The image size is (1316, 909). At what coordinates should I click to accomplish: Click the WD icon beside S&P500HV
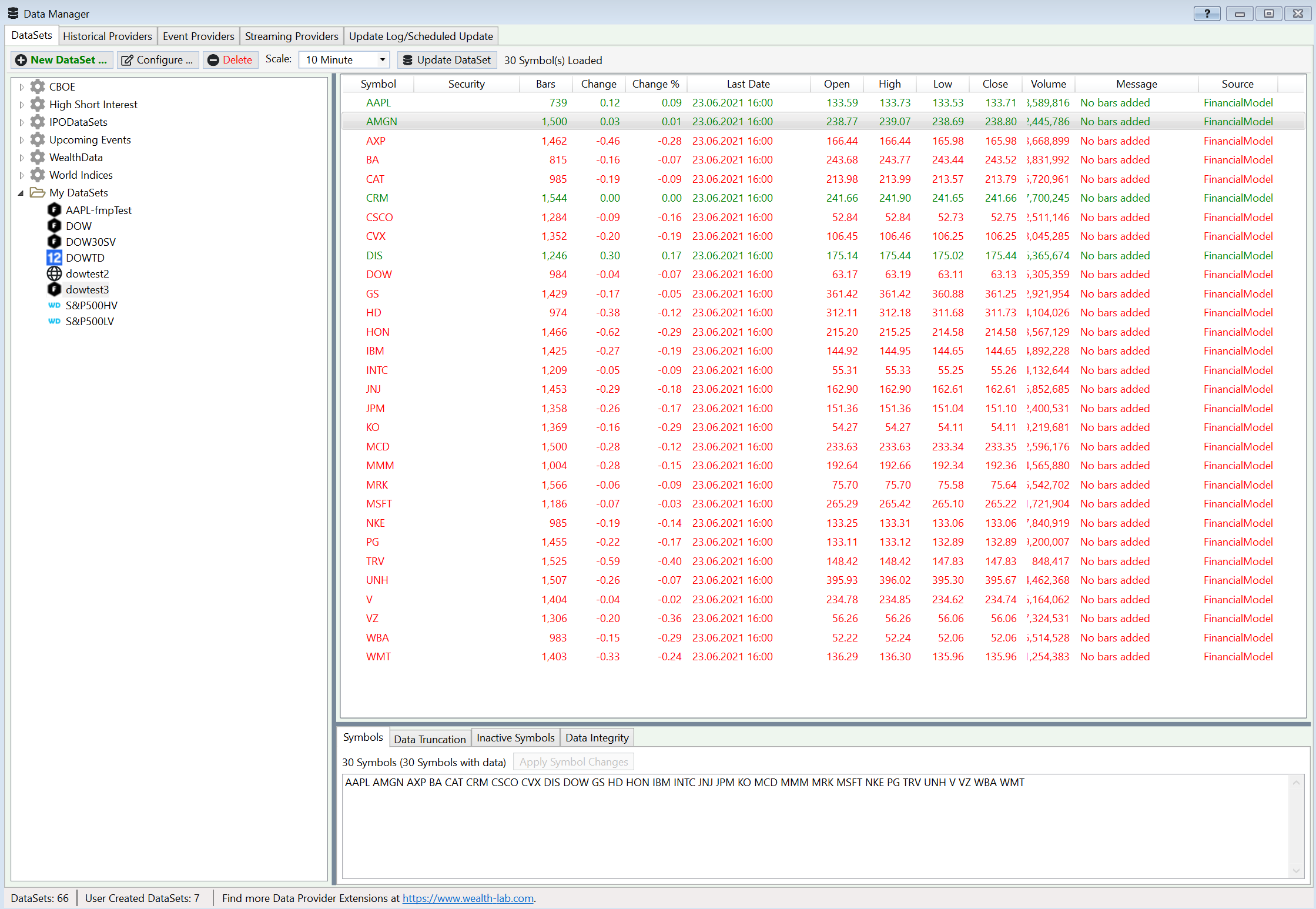click(x=54, y=305)
